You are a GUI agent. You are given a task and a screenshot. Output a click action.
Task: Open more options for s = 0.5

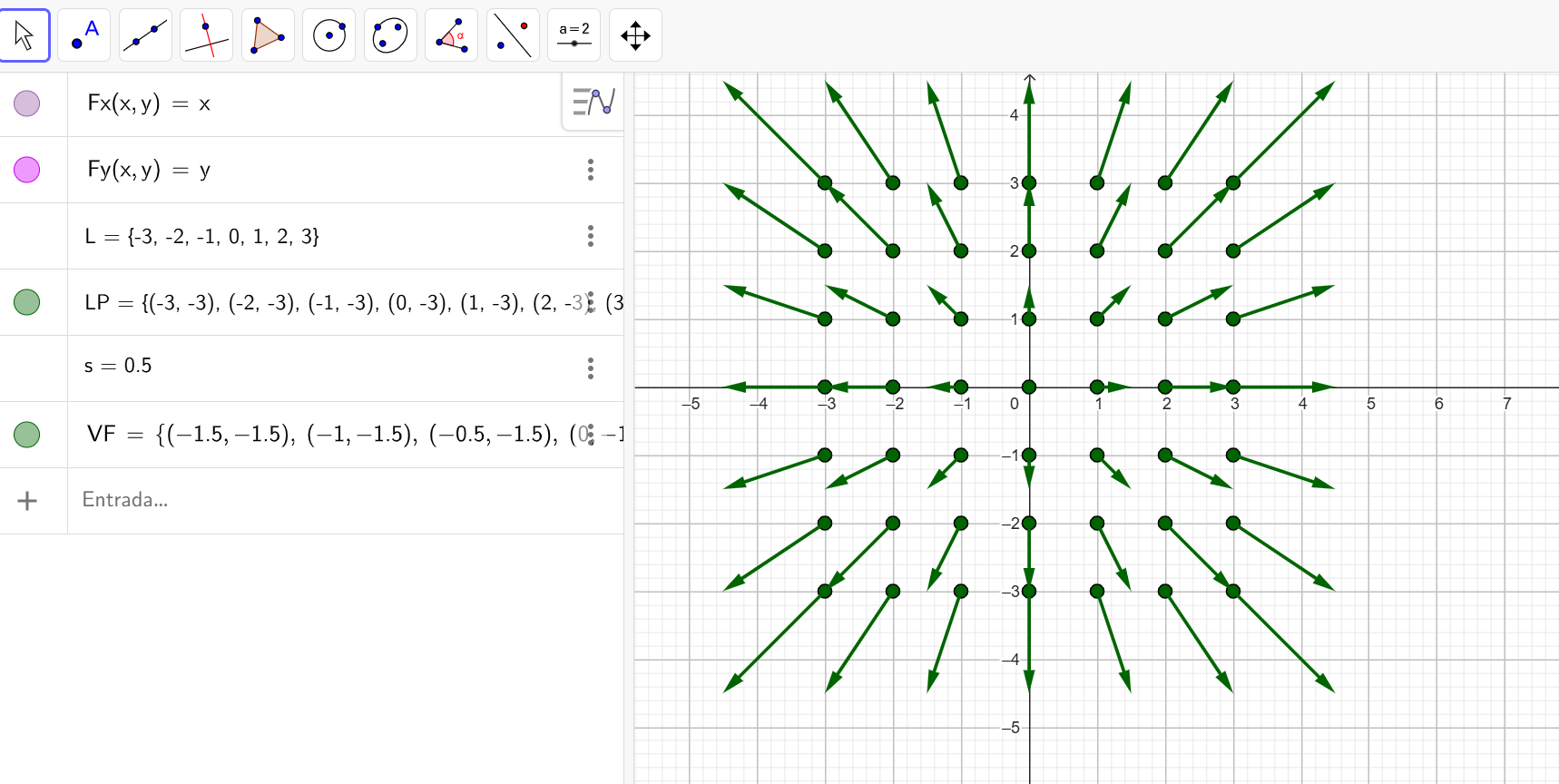591,367
